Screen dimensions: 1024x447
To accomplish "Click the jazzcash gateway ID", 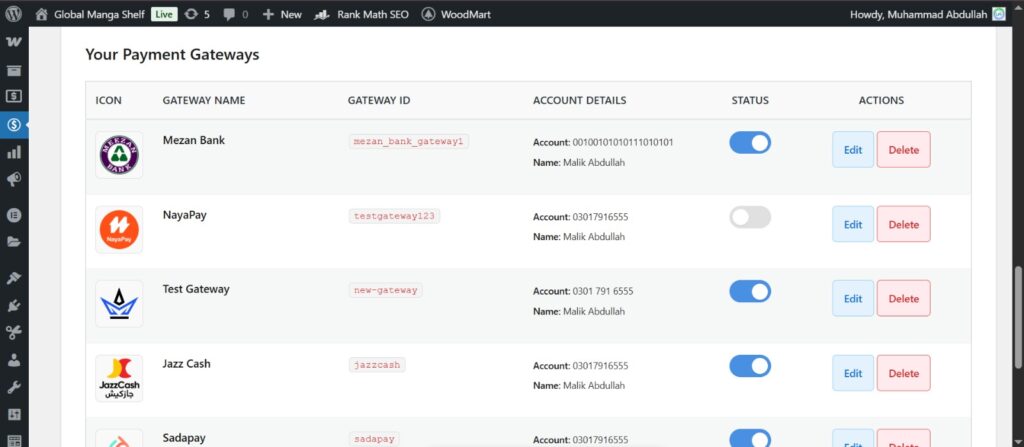I will 377,365.
